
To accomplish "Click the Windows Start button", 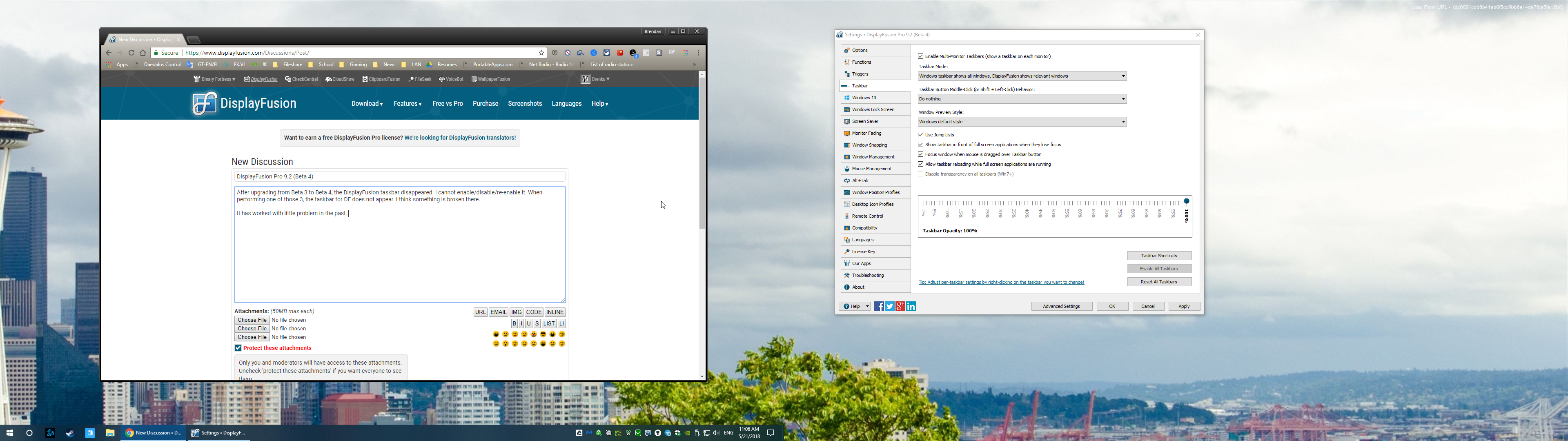I will pos(10,433).
